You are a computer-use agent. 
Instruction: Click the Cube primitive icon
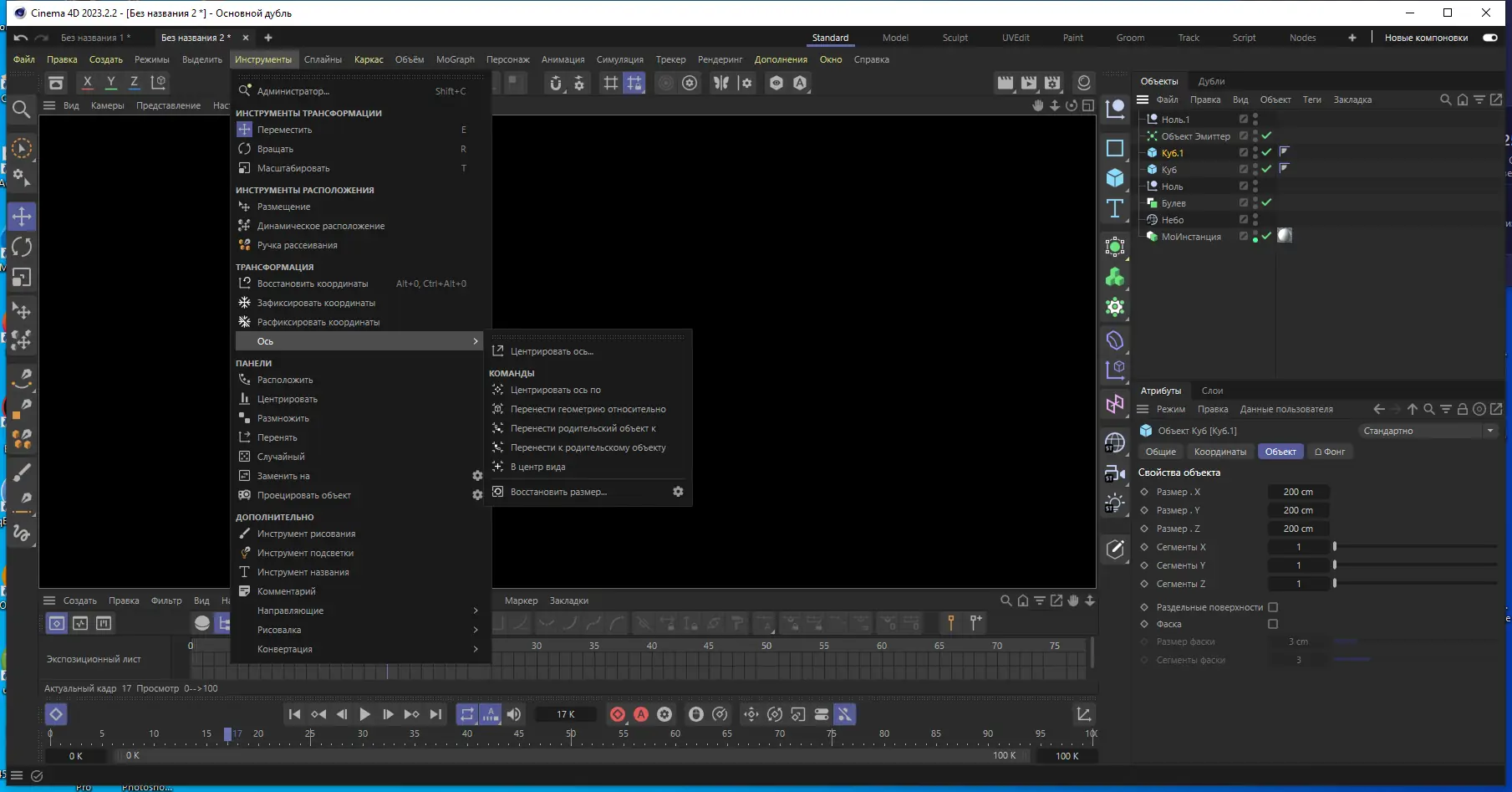coord(1115,178)
